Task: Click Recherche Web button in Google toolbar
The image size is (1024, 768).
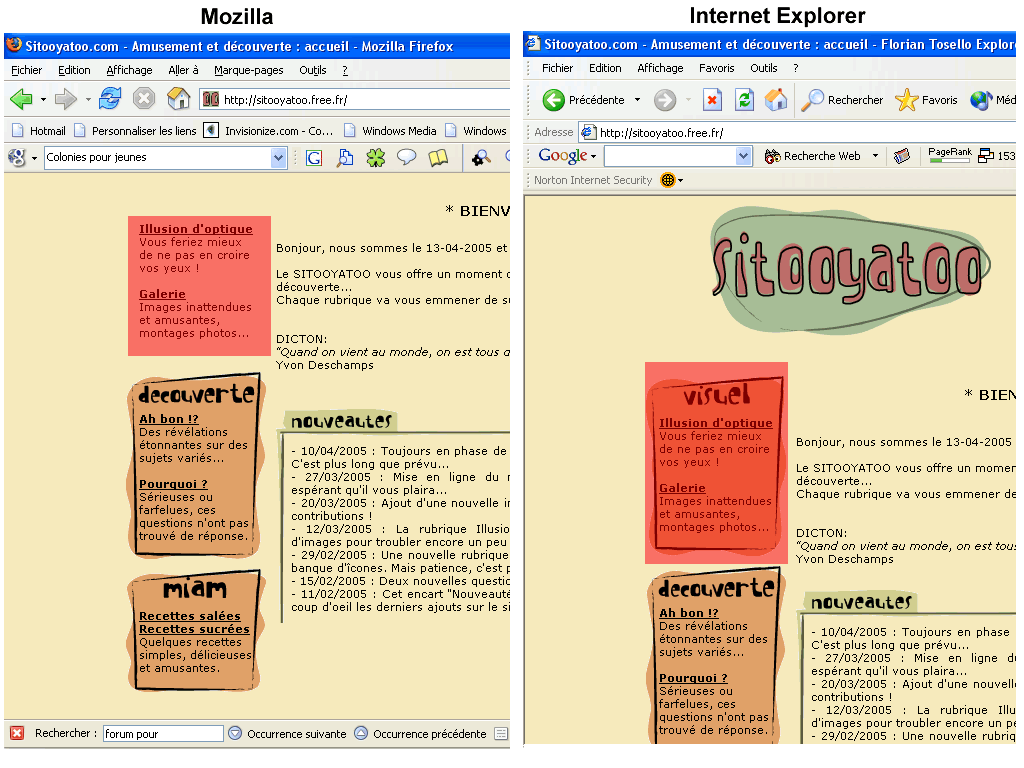Action: click(x=812, y=156)
